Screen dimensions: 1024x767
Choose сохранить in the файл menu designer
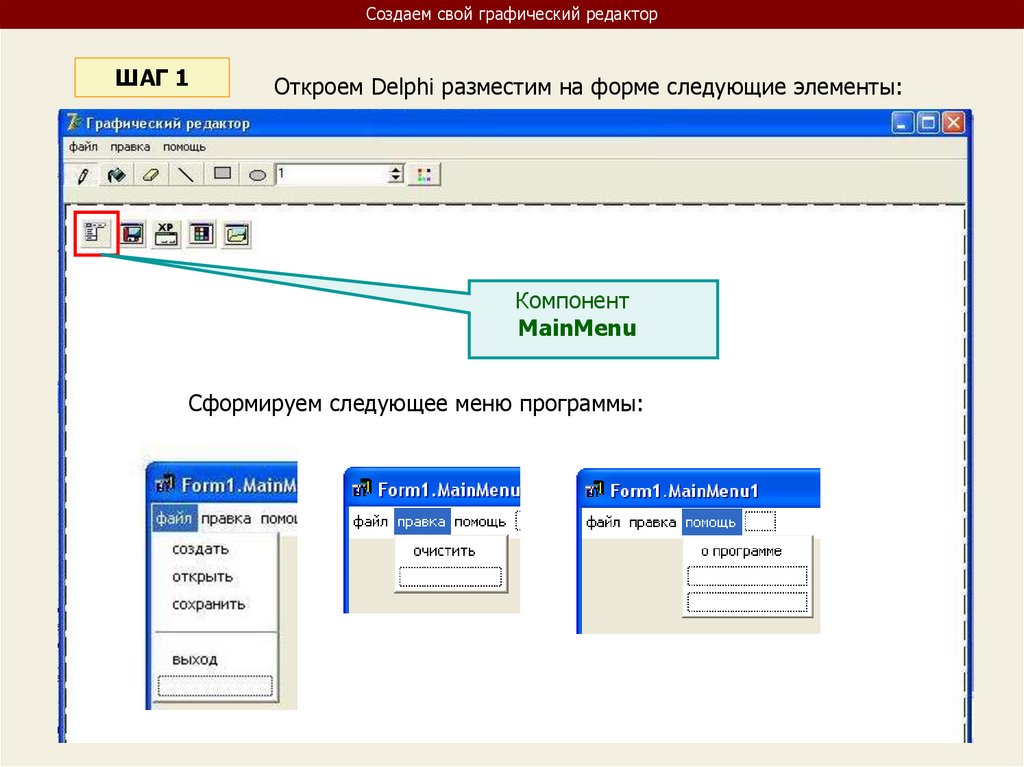point(208,604)
